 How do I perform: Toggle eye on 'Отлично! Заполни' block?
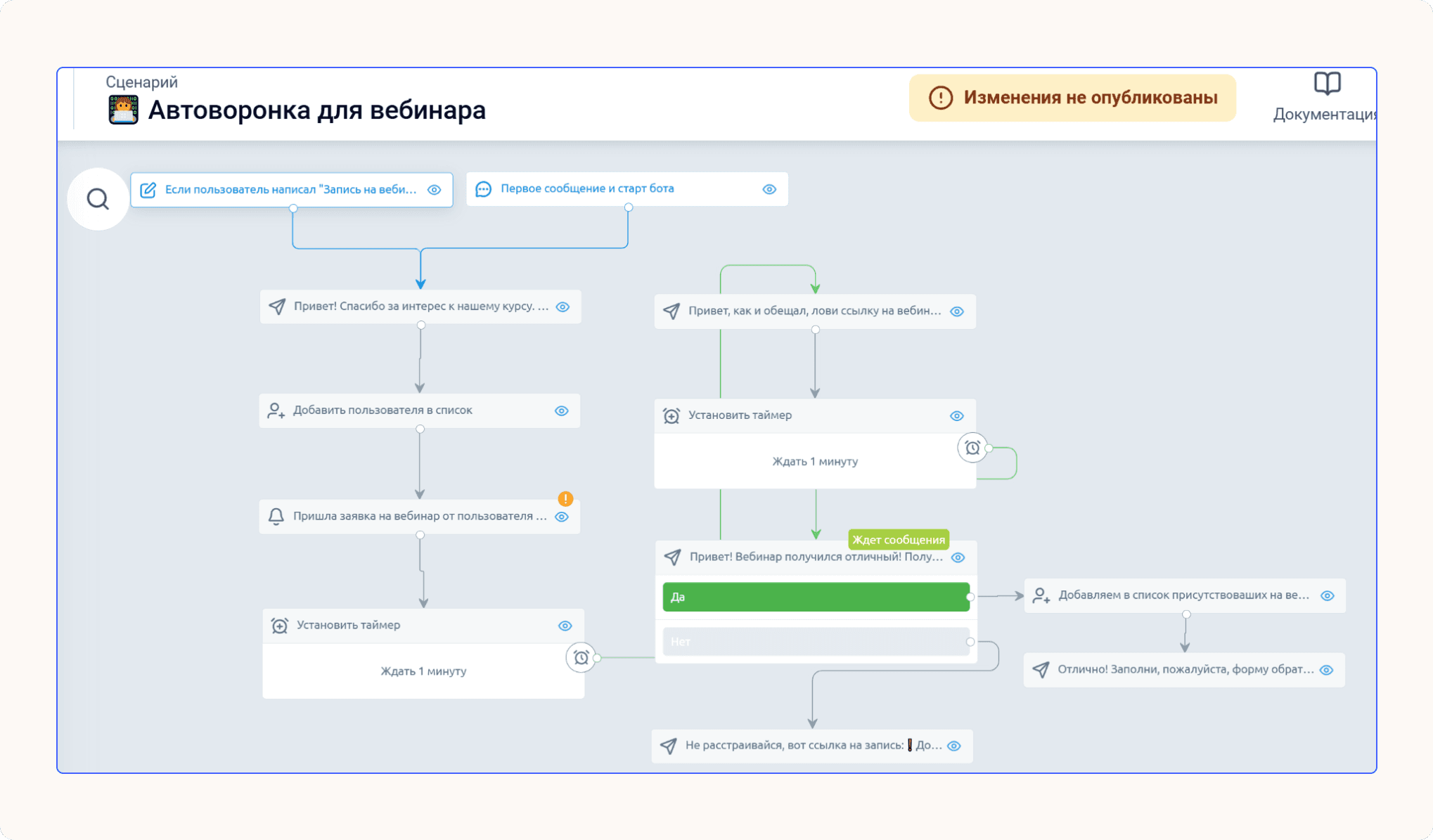point(1326,670)
